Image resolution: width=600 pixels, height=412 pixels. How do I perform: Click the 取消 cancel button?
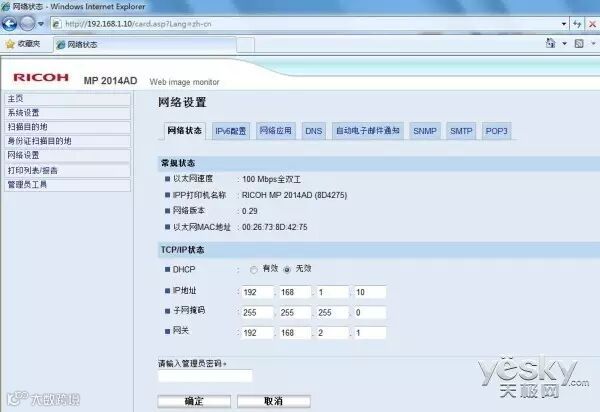[274, 401]
